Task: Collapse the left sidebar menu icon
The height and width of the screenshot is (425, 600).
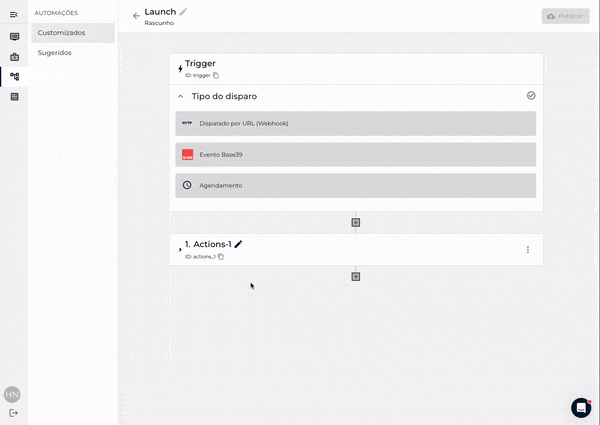Action: tap(14, 14)
